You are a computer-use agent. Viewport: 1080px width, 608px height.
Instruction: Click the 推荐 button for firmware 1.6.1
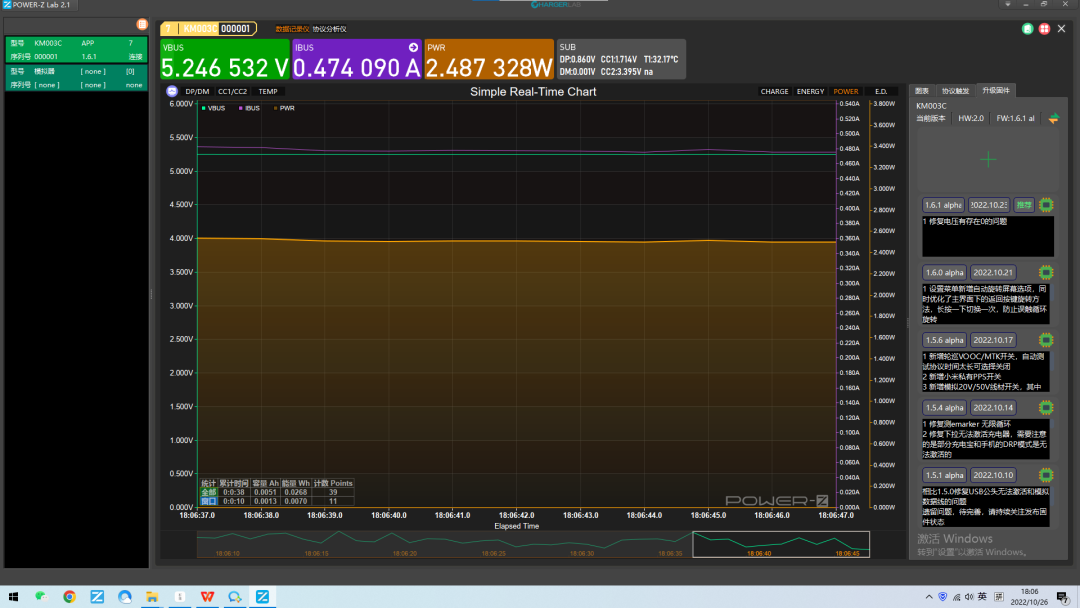click(x=1024, y=205)
